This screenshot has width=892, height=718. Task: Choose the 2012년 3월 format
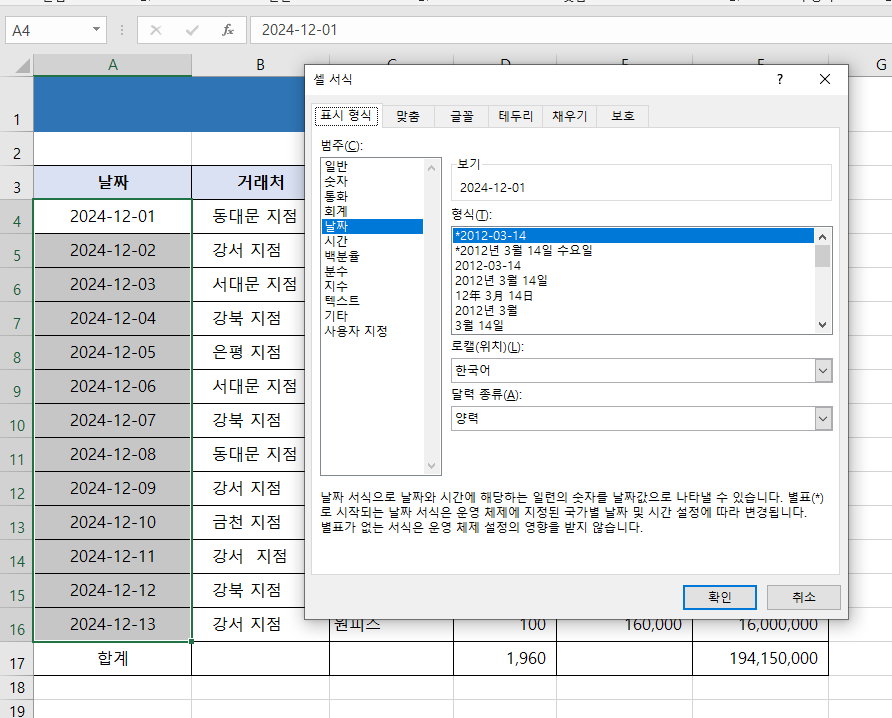(x=633, y=311)
